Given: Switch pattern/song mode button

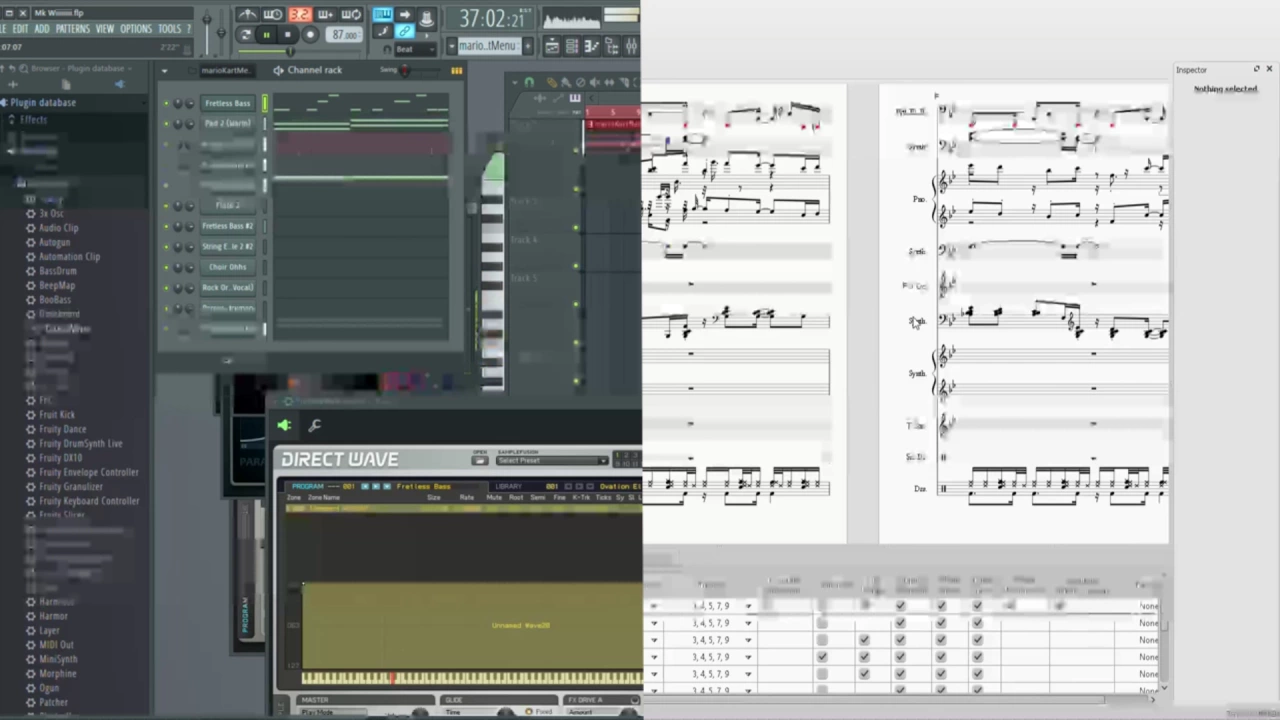Looking at the screenshot, I should click(245, 35).
